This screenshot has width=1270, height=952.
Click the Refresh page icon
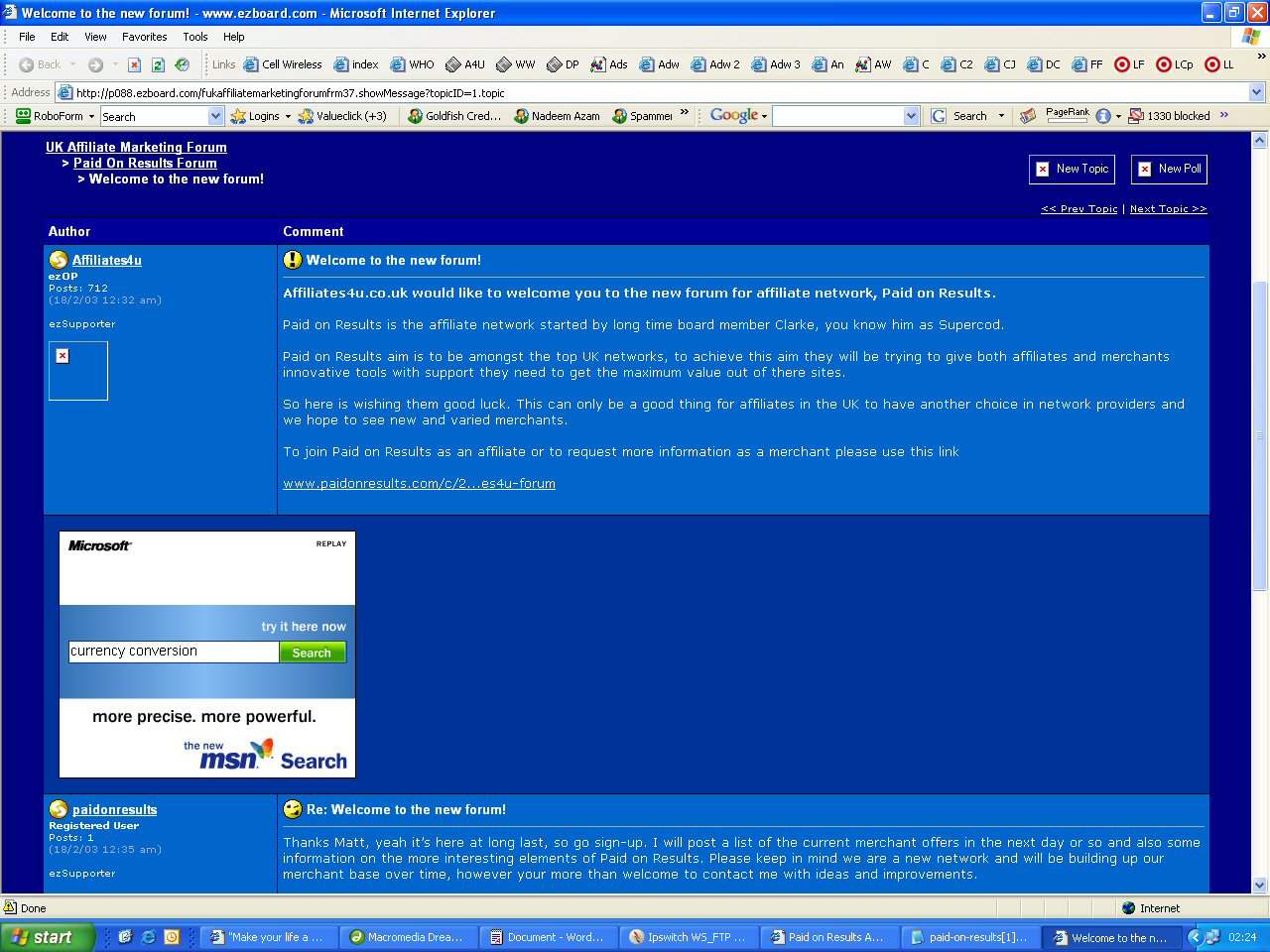(x=158, y=64)
